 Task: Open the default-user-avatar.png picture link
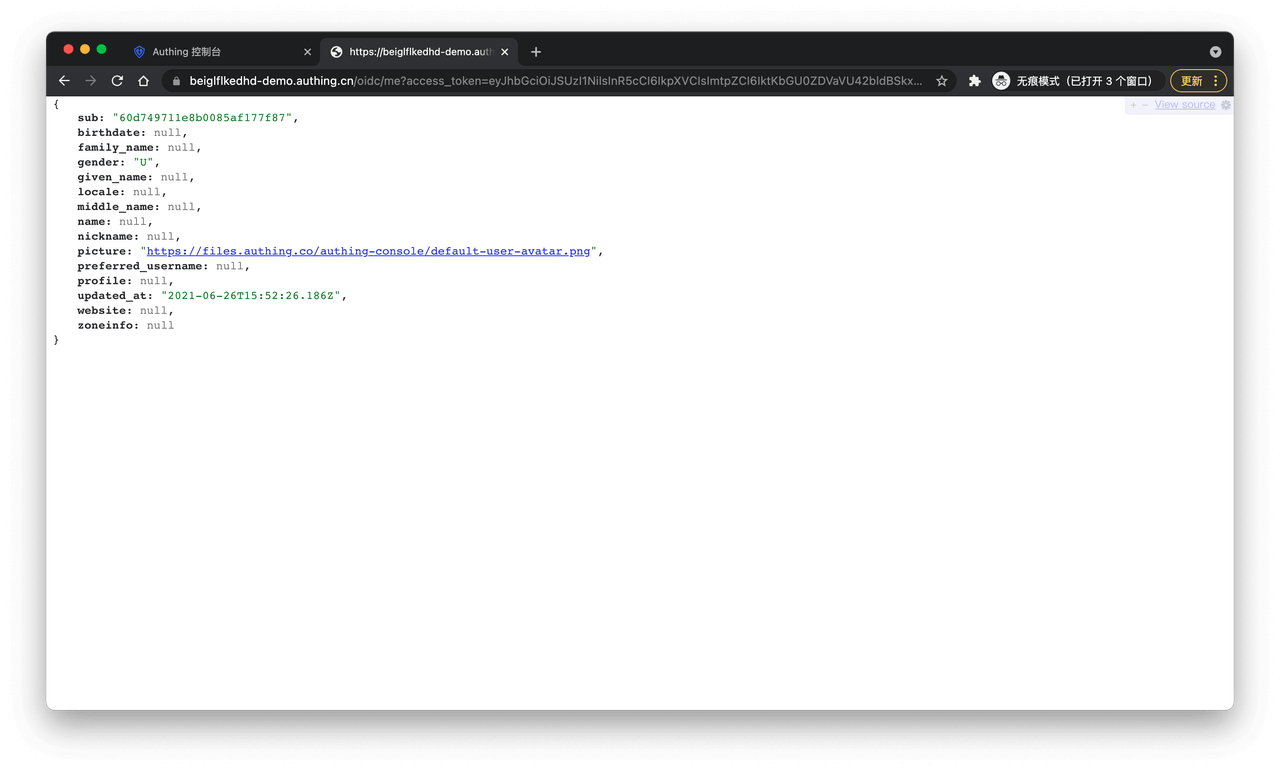pyautogui.click(x=369, y=251)
